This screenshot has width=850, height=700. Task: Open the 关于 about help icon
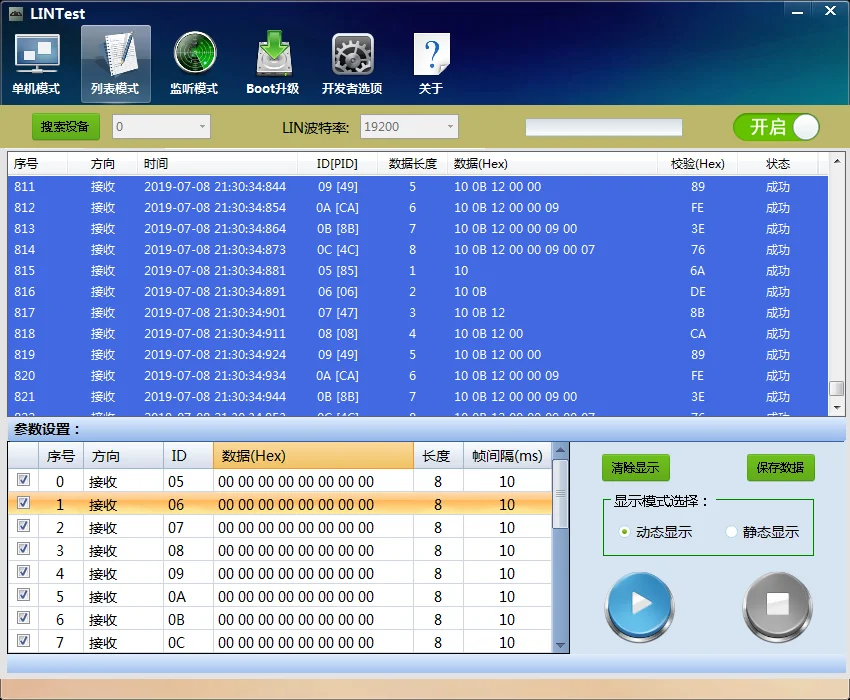(431, 63)
